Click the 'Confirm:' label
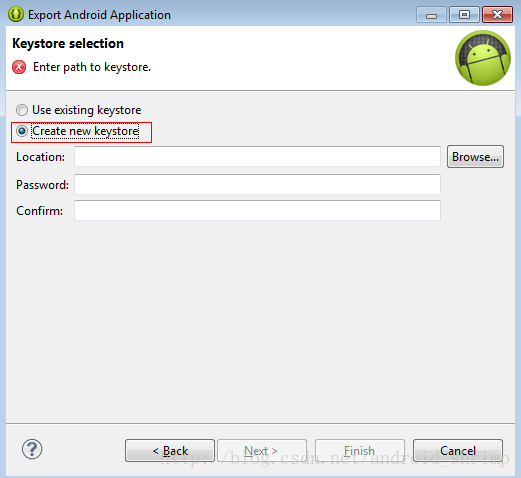Screen dimensions: 521x478 40,211
